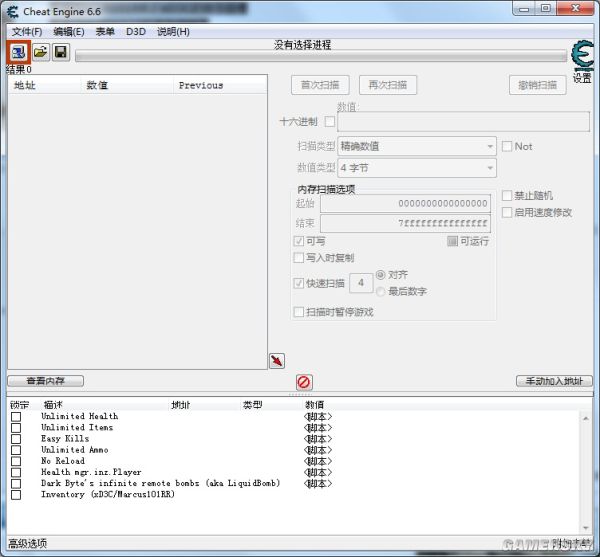Toggle the 十六进制 hex checkbox
600x557 pixels.
[329, 122]
